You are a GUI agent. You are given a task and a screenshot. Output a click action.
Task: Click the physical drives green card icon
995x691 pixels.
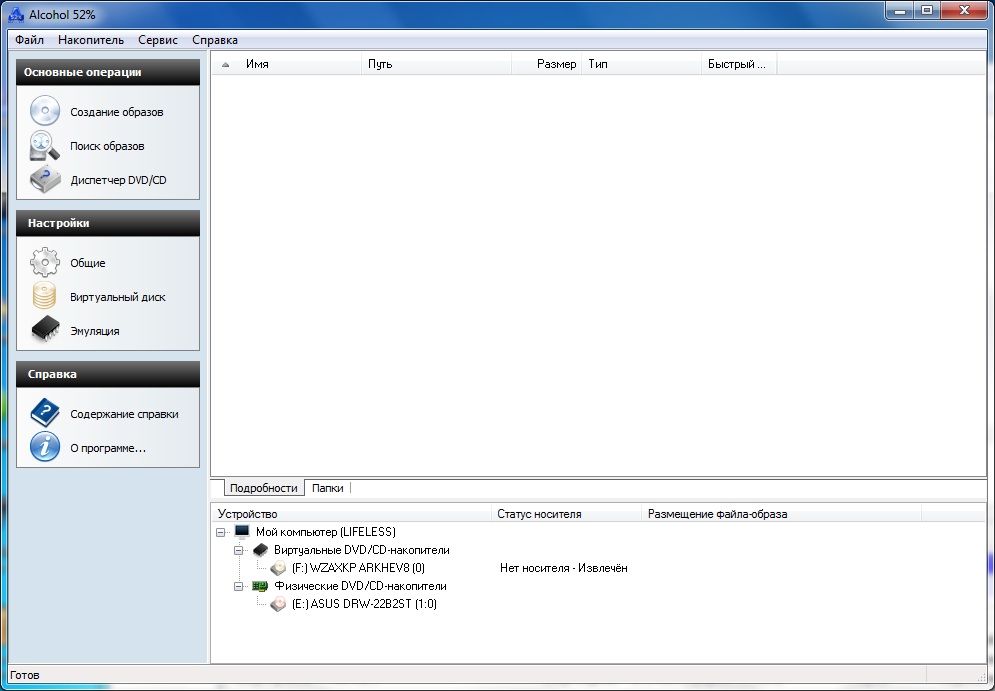pos(260,586)
